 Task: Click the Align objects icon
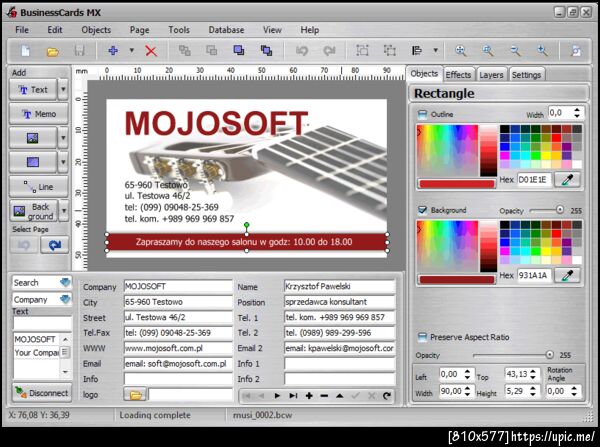[417, 50]
